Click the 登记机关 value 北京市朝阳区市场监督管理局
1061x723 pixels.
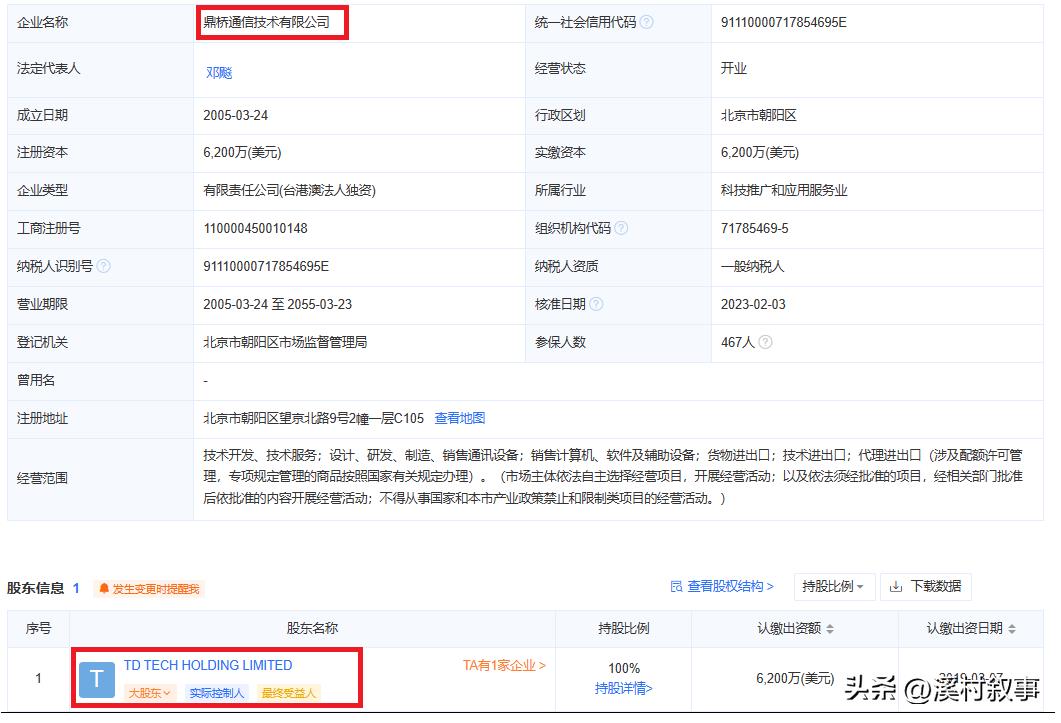point(286,342)
